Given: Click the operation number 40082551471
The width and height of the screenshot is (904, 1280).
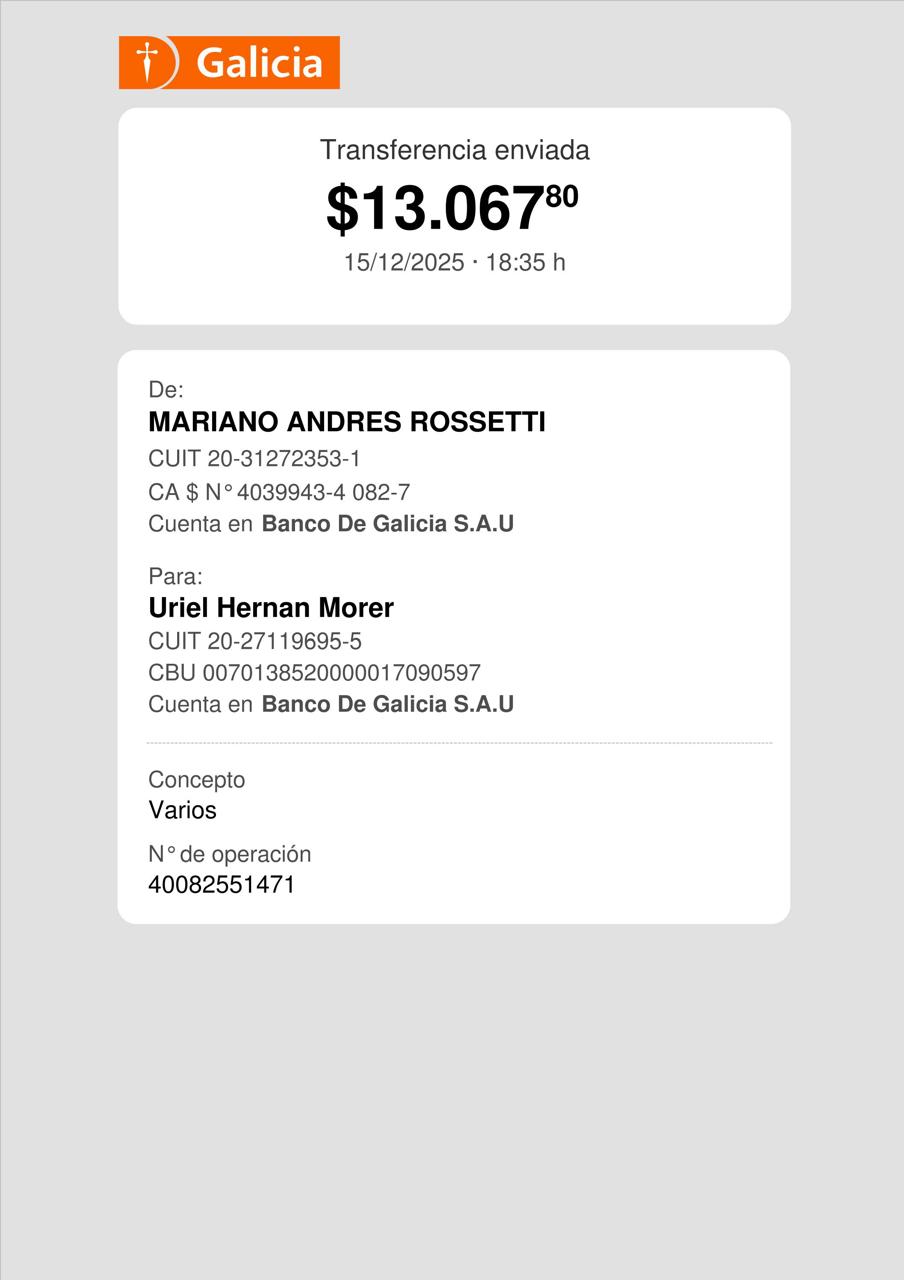Looking at the screenshot, I should [221, 885].
